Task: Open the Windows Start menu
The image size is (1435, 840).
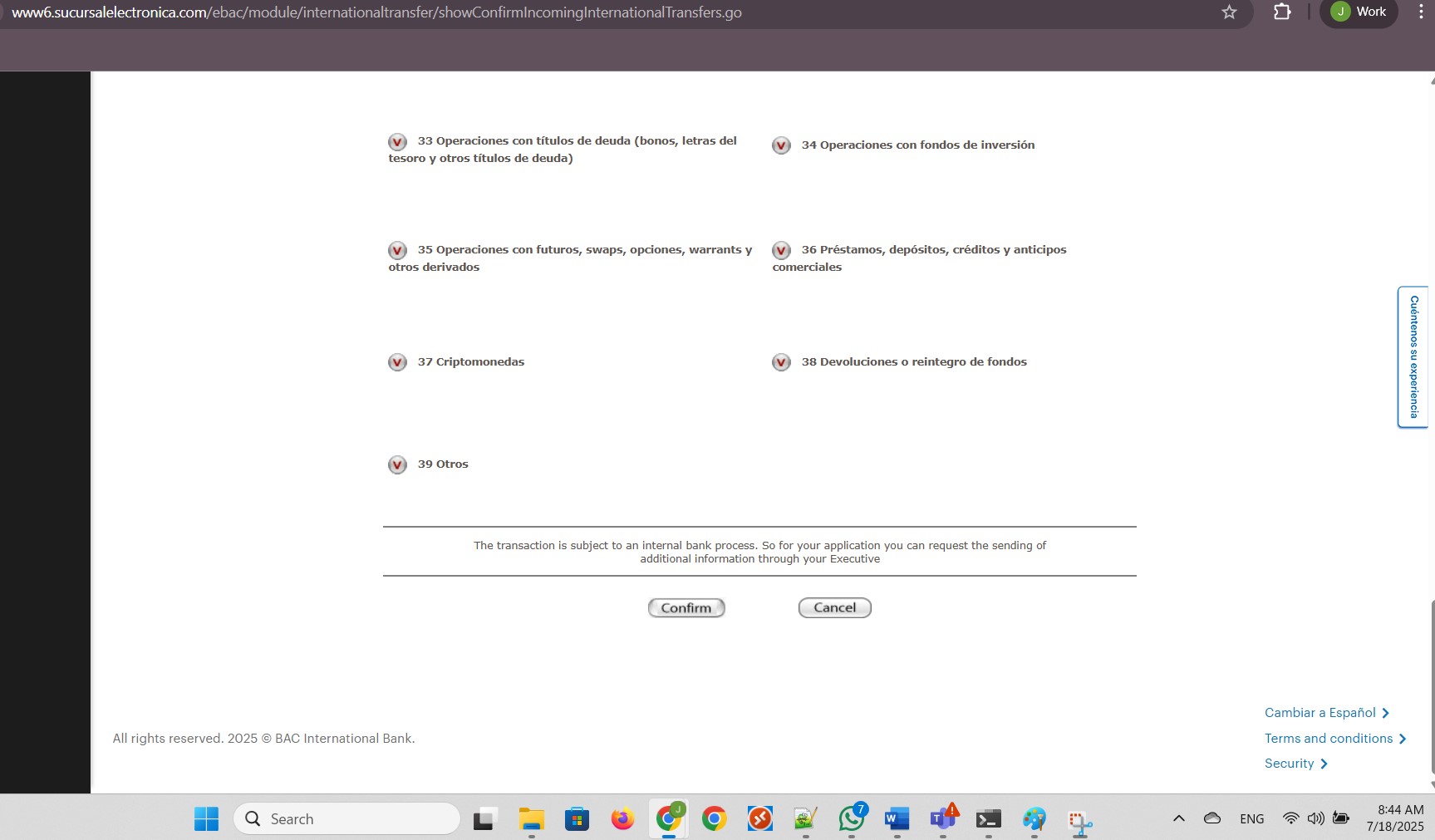Action: pyautogui.click(x=206, y=819)
